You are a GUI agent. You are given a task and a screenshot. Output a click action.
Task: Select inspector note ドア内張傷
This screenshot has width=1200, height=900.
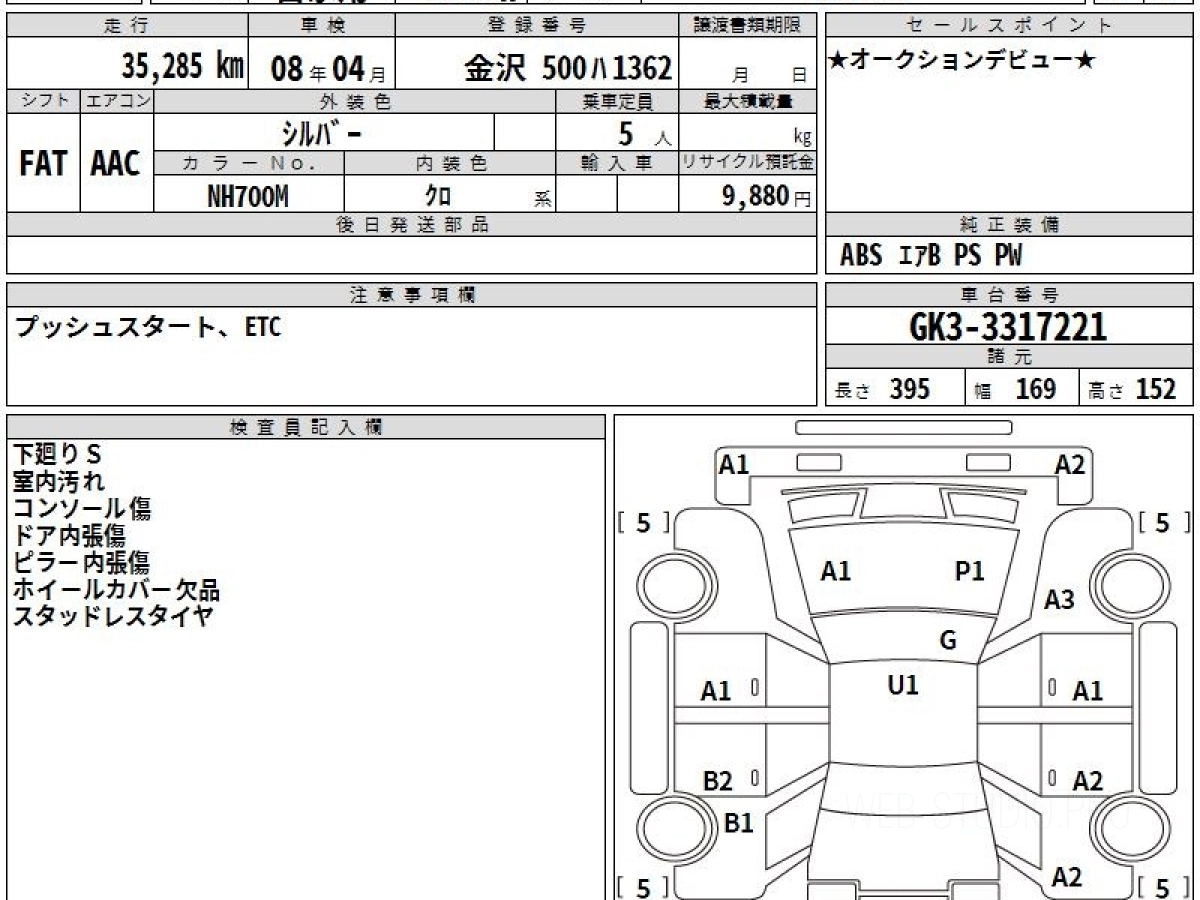click(69, 535)
